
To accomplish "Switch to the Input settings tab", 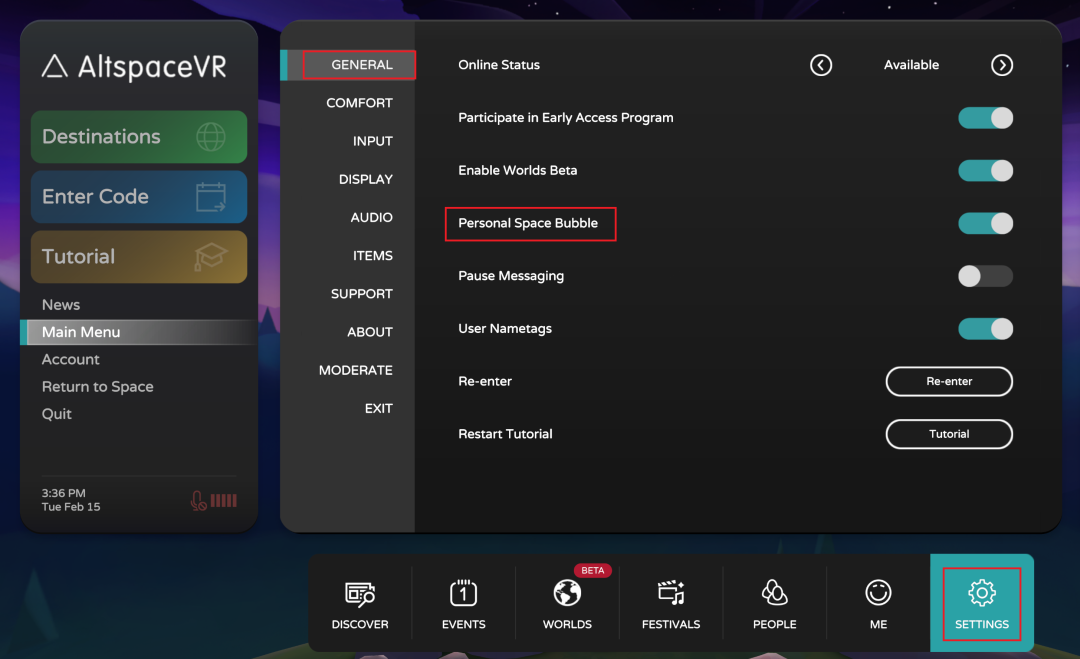I will [373, 141].
